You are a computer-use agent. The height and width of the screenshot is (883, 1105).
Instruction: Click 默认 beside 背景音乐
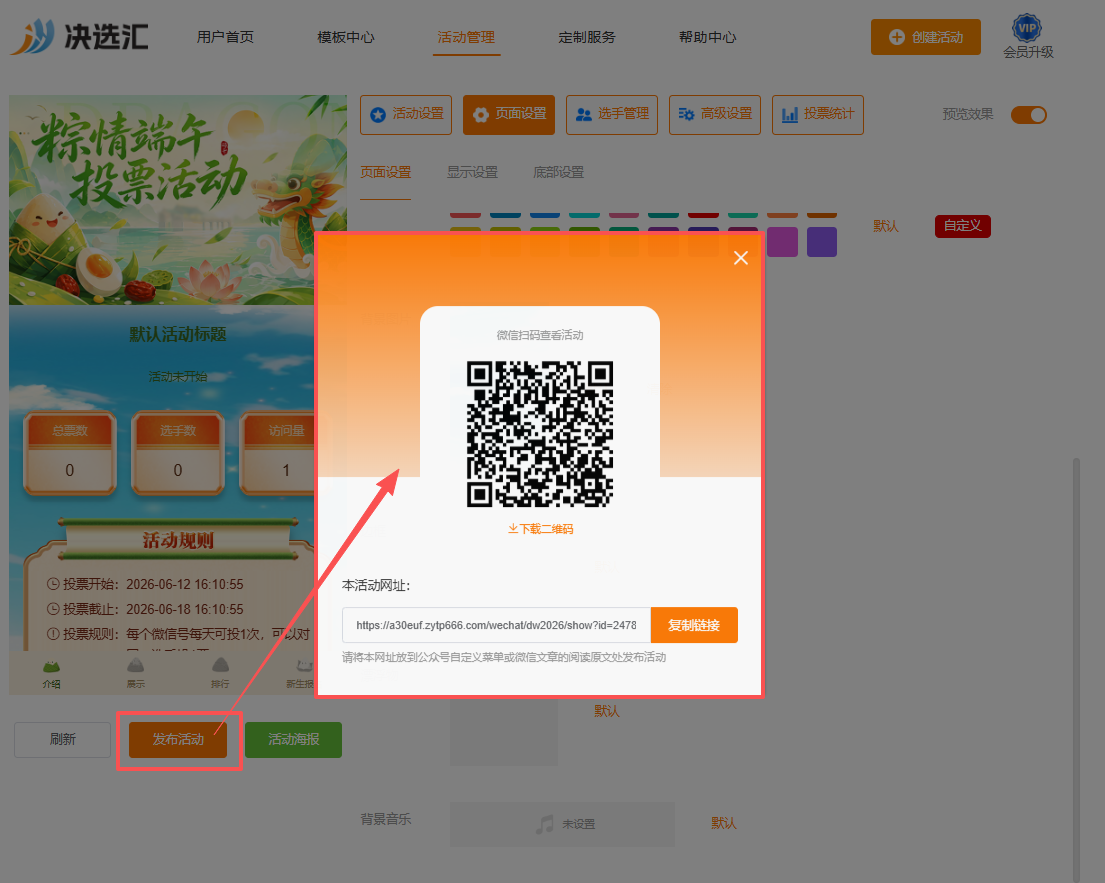point(724,823)
